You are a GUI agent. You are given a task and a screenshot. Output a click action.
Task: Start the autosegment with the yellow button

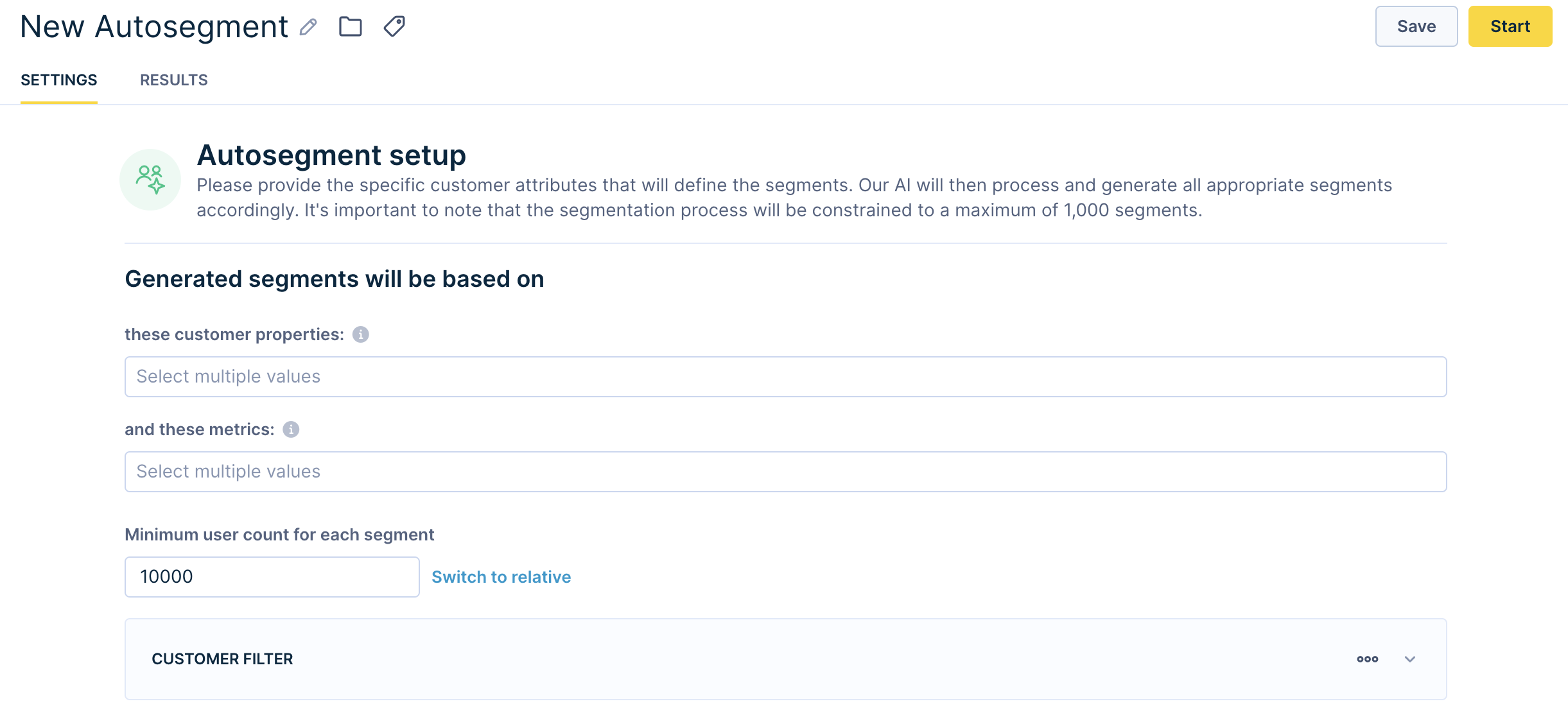pos(1510,26)
